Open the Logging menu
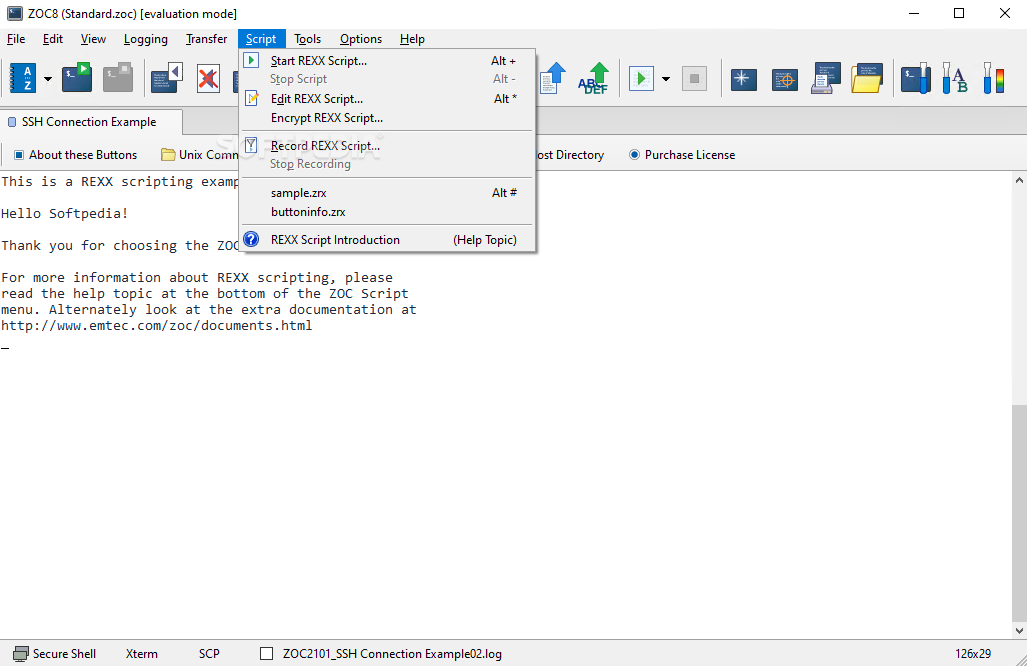 point(145,39)
